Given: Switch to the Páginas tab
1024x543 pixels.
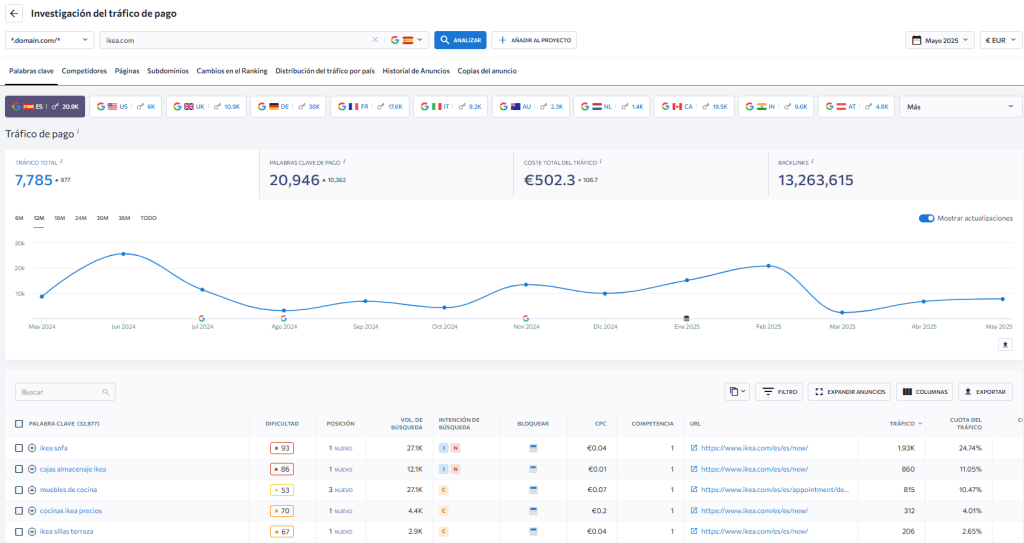Looking at the screenshot, I should (127, 71).
